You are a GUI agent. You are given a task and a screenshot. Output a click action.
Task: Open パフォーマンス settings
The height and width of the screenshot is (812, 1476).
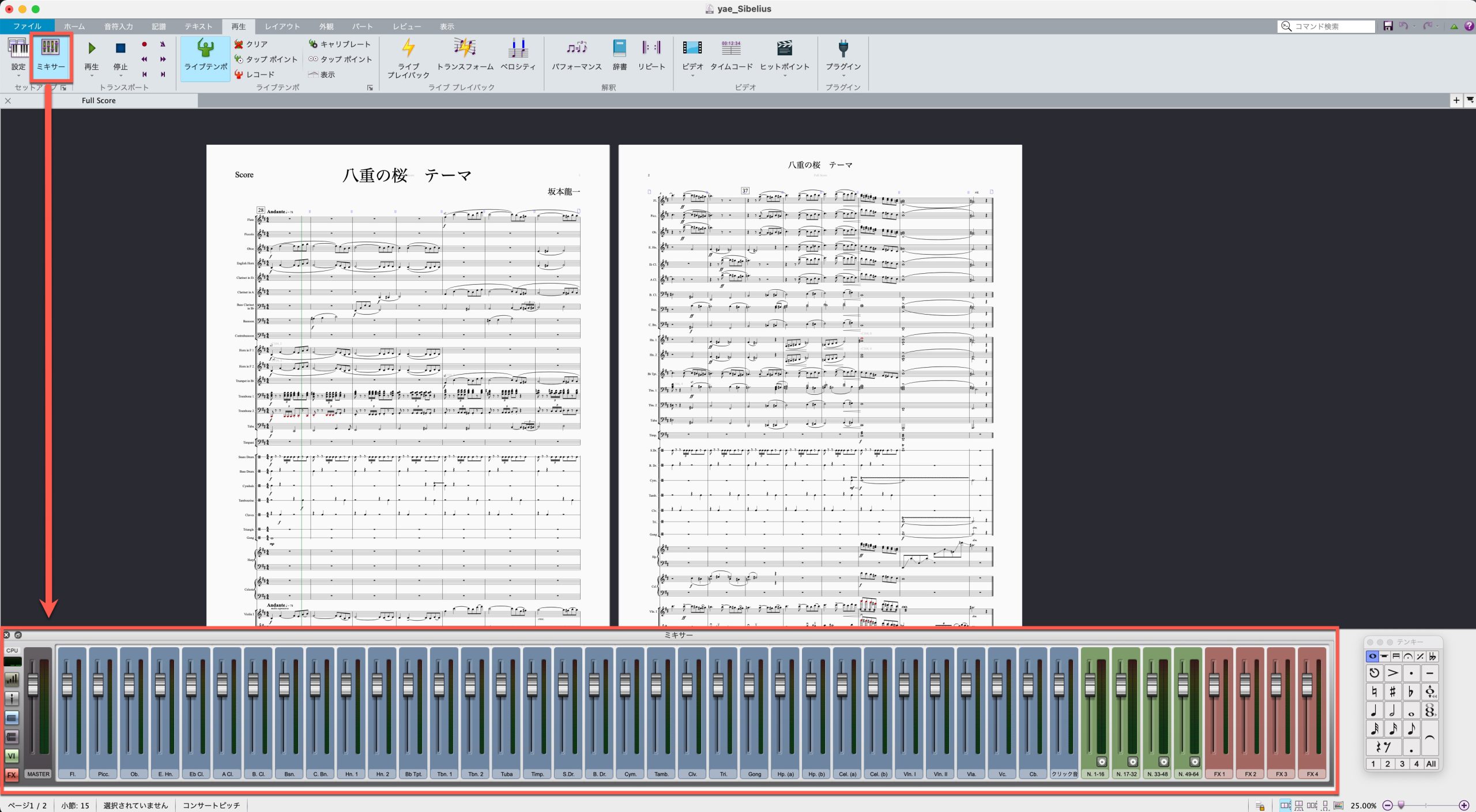(577, 56)
